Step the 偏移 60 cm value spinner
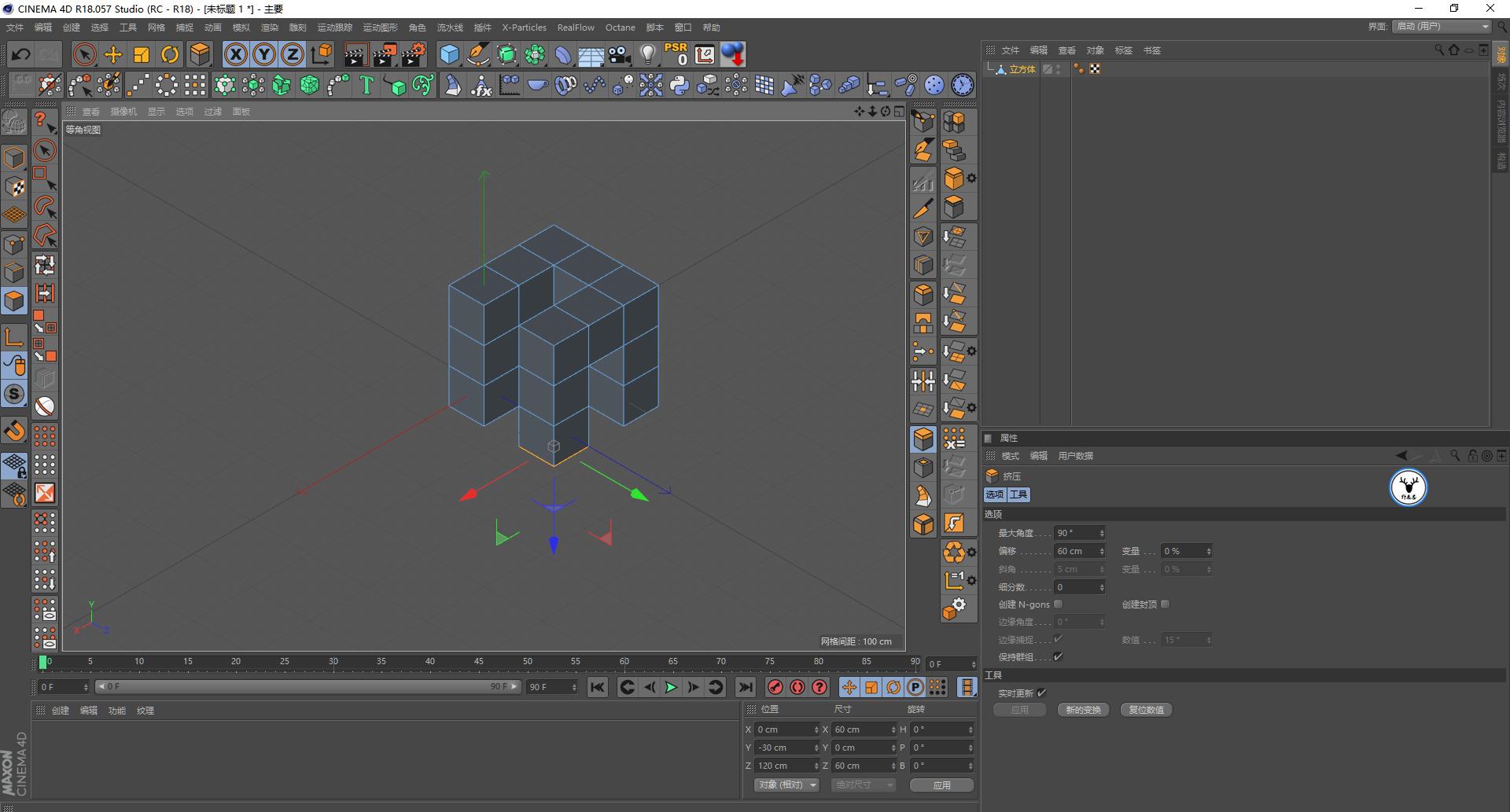The width and height of the screenshot is (1510, 812). pyautogui.click(x=1102, y=551)
